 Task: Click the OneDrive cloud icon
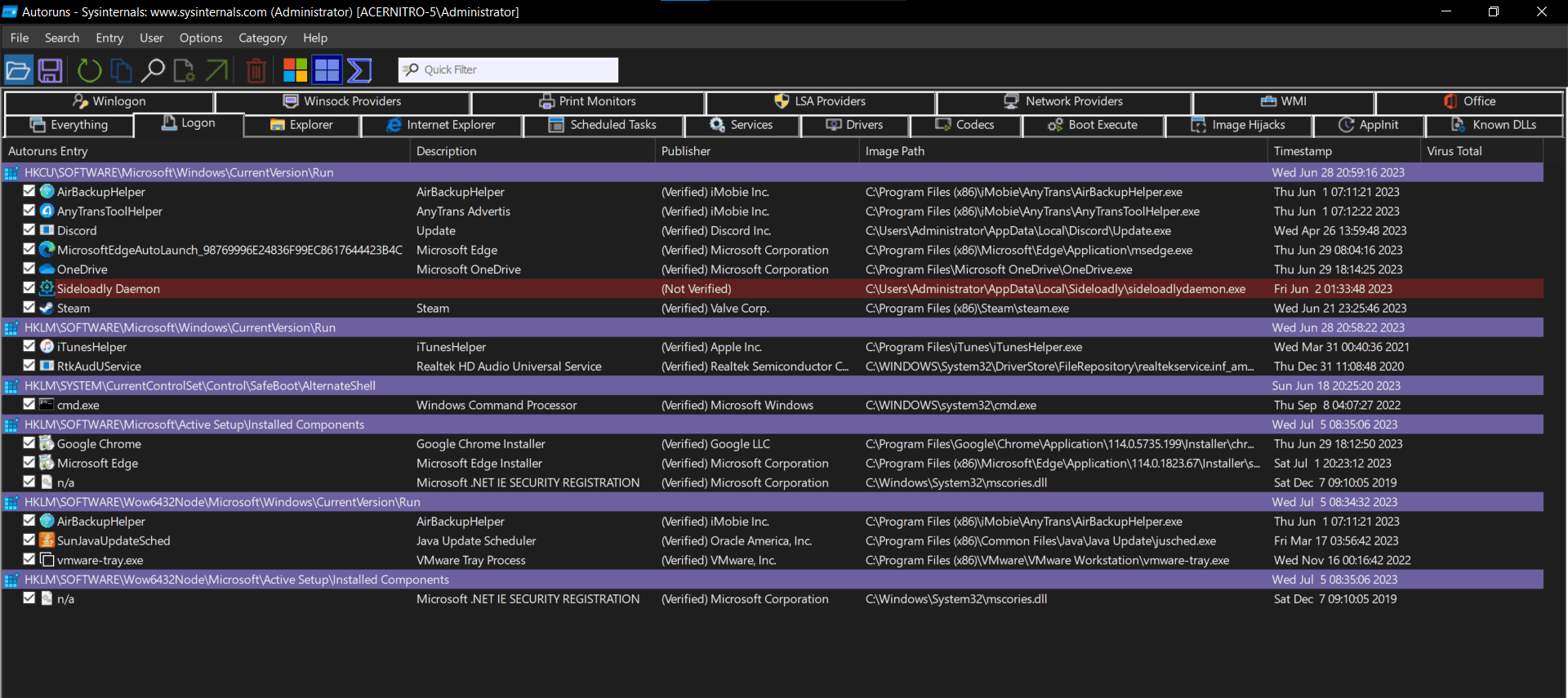click(47, 269)
